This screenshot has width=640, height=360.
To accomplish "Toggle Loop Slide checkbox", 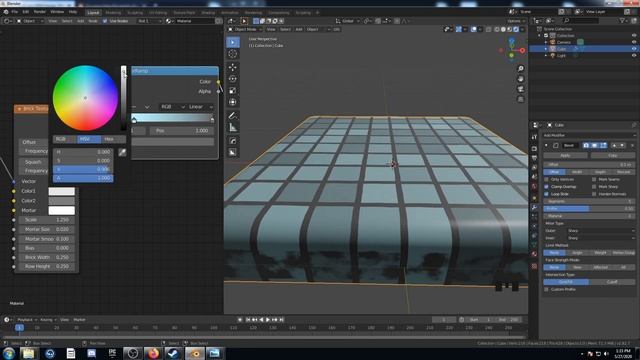I will tap(547, 194).
